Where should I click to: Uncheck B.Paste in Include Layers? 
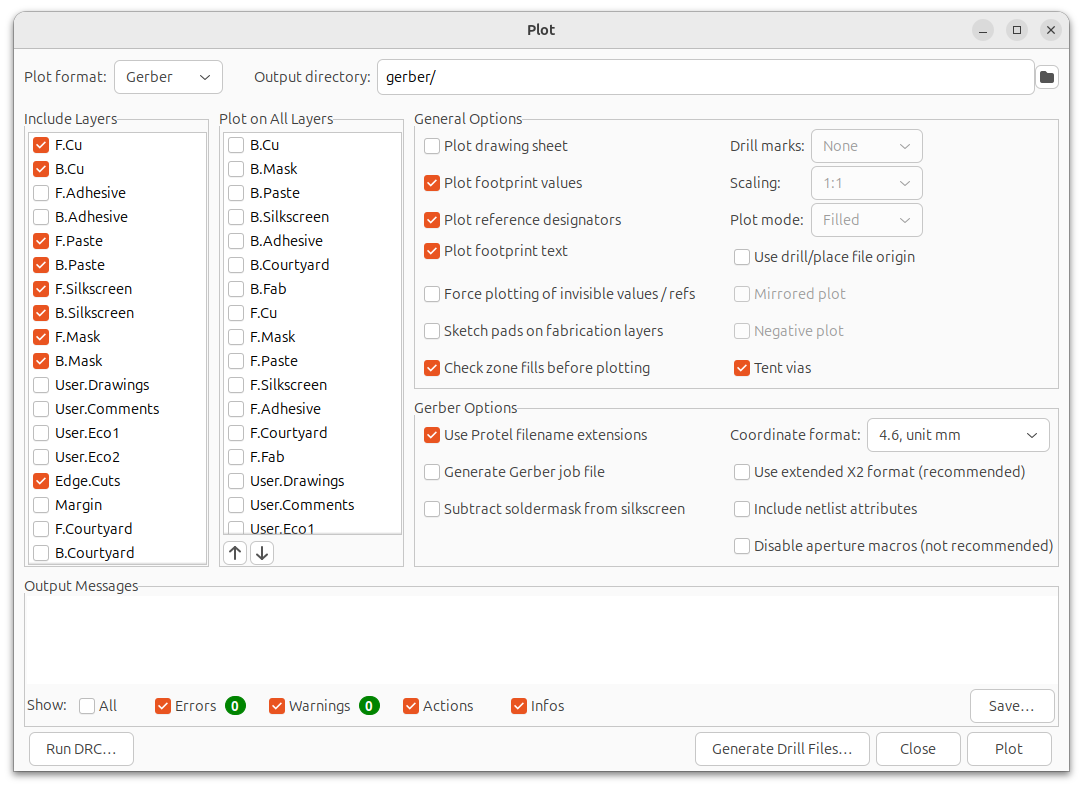coord(41,265)
